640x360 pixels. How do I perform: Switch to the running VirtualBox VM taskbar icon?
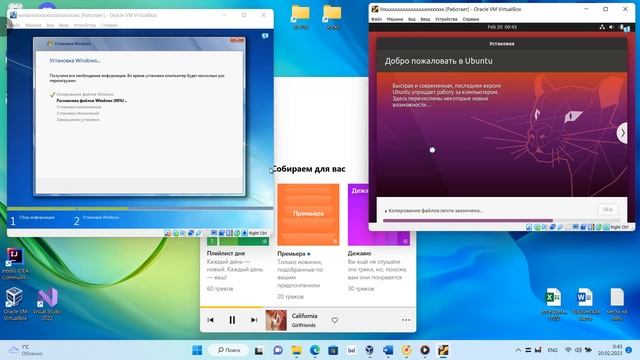[443, 350]
